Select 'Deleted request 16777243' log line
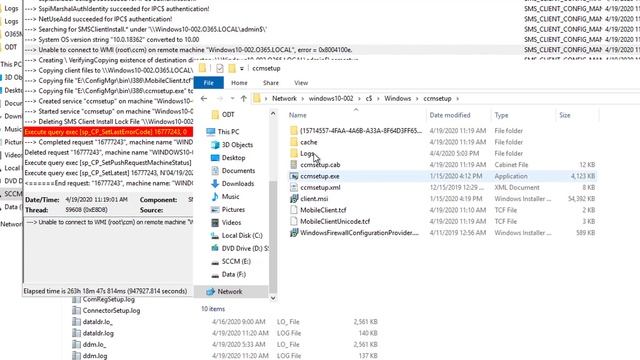 [108, 152]
